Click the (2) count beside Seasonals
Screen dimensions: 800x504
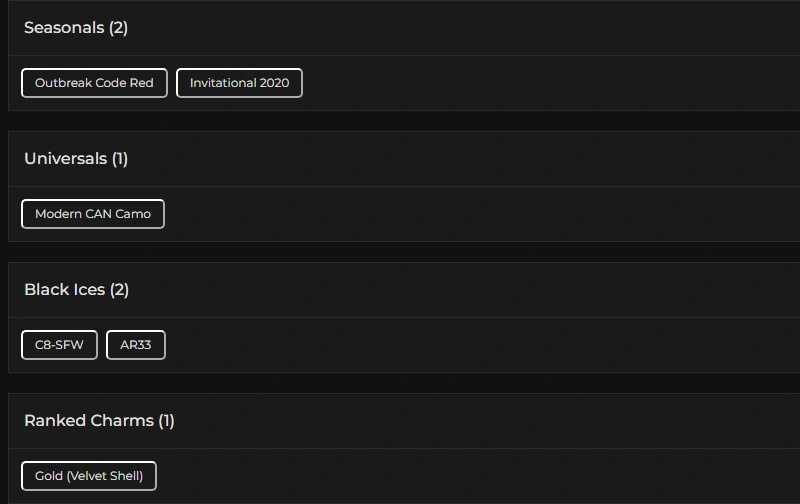(118, 28)
